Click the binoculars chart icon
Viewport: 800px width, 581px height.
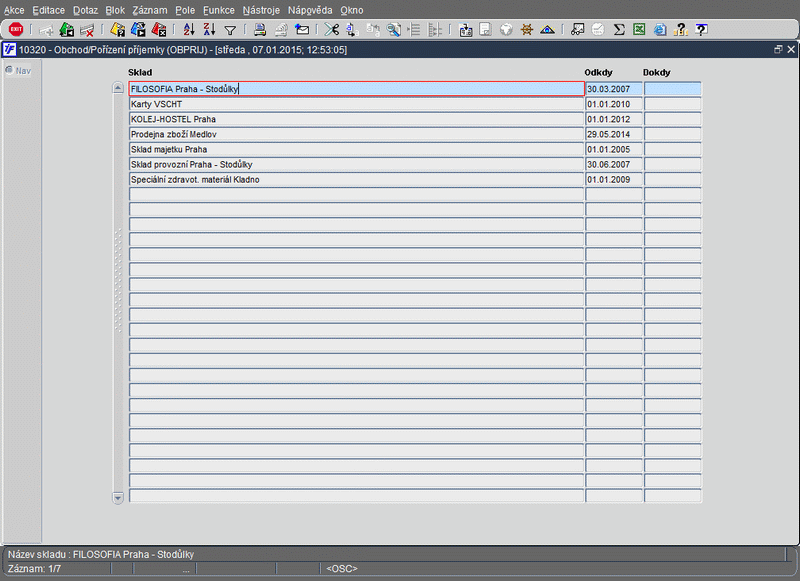(578, 30)
